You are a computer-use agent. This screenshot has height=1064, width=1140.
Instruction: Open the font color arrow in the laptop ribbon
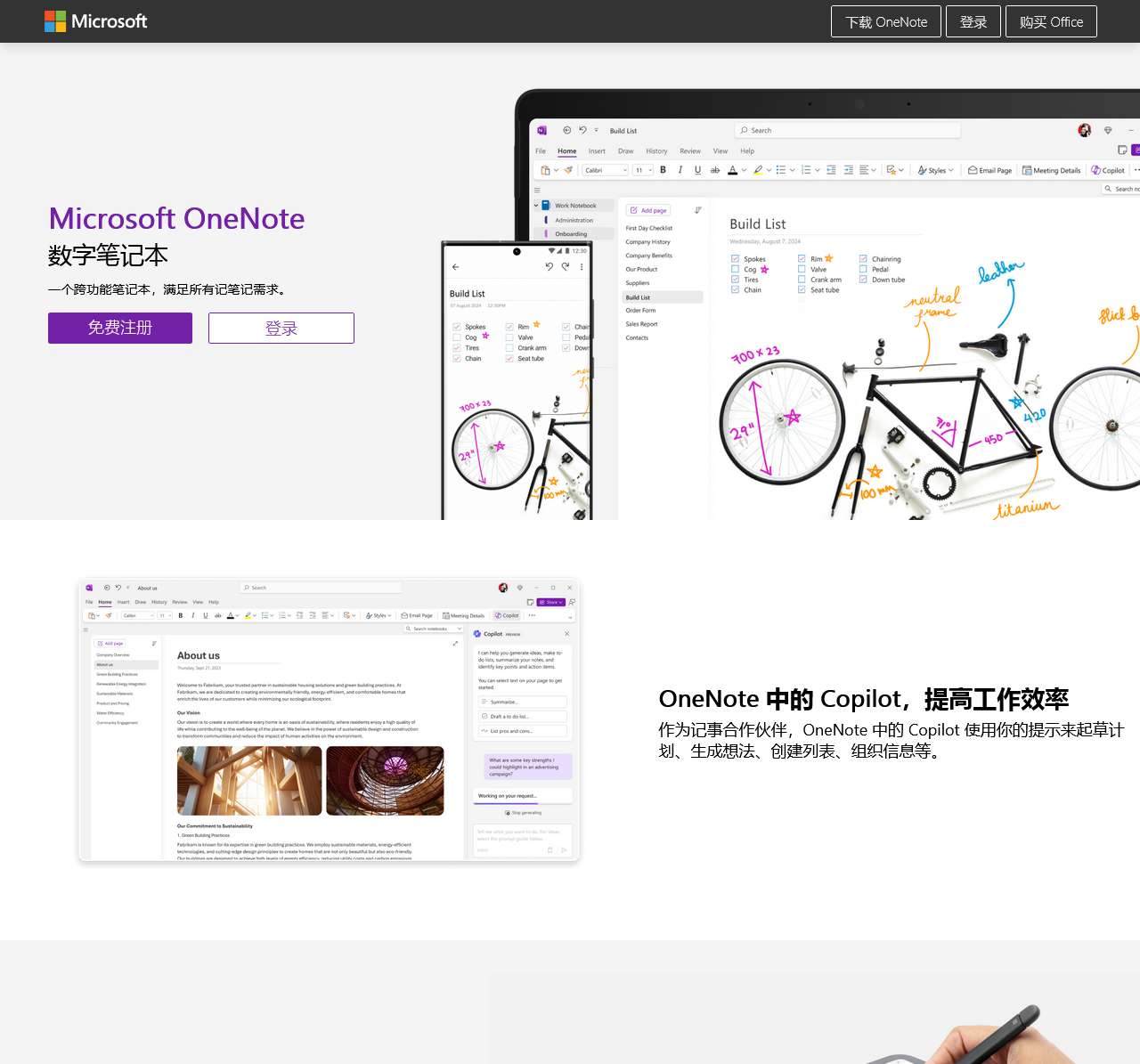point(745,170)
